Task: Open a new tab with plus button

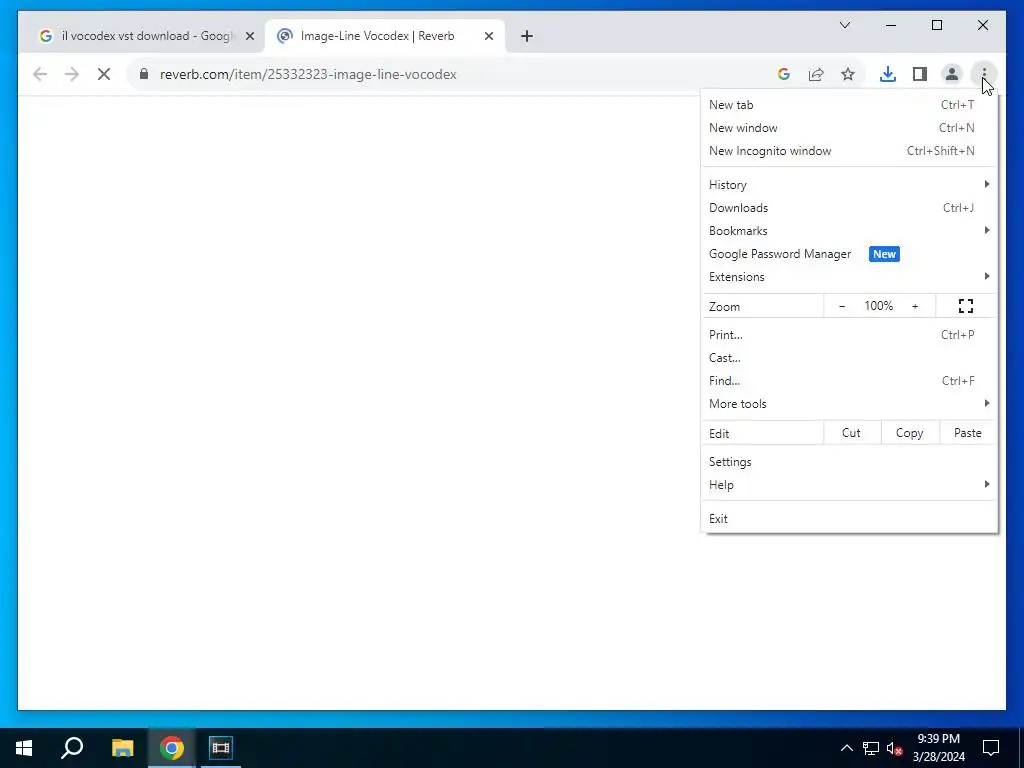Action: click(527, 36)
